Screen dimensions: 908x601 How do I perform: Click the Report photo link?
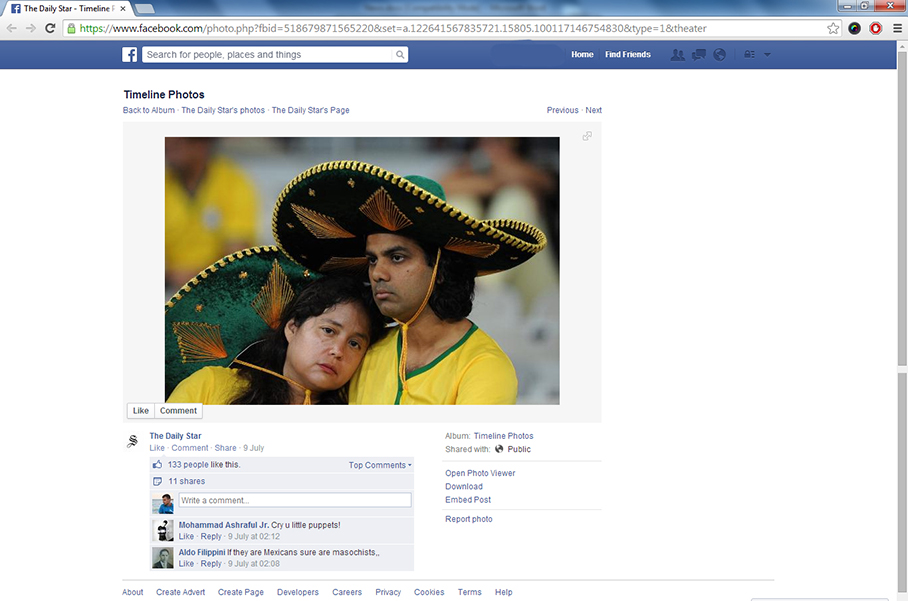coord(468,519)
